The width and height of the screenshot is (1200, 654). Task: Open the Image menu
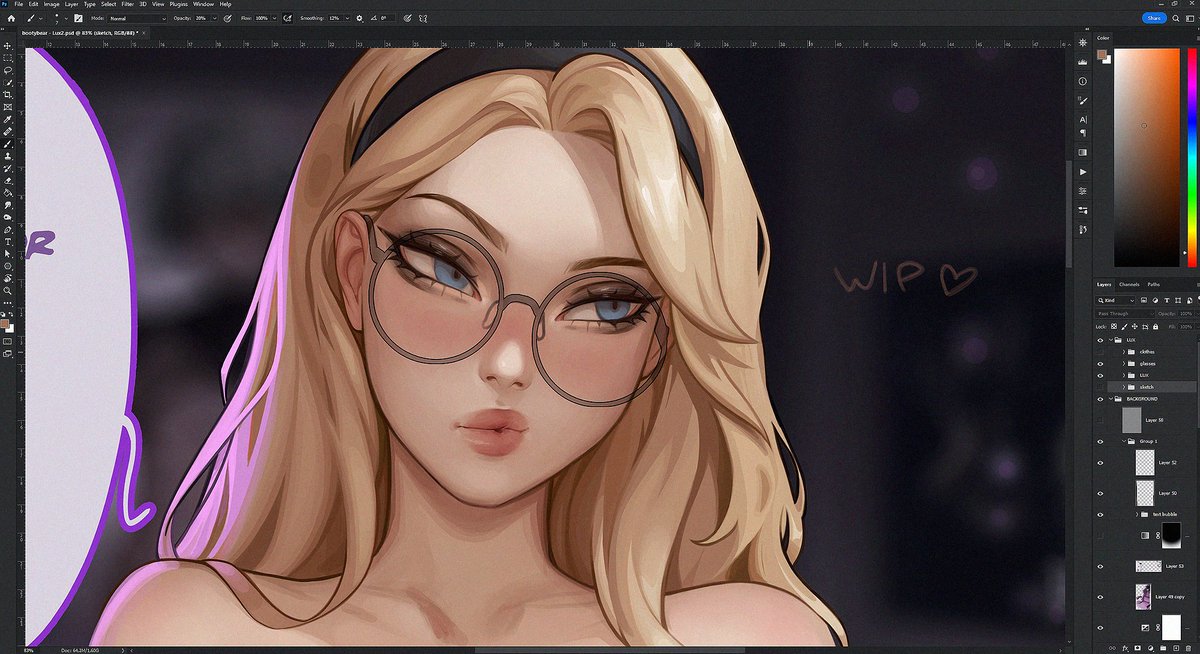coord(50,4)
